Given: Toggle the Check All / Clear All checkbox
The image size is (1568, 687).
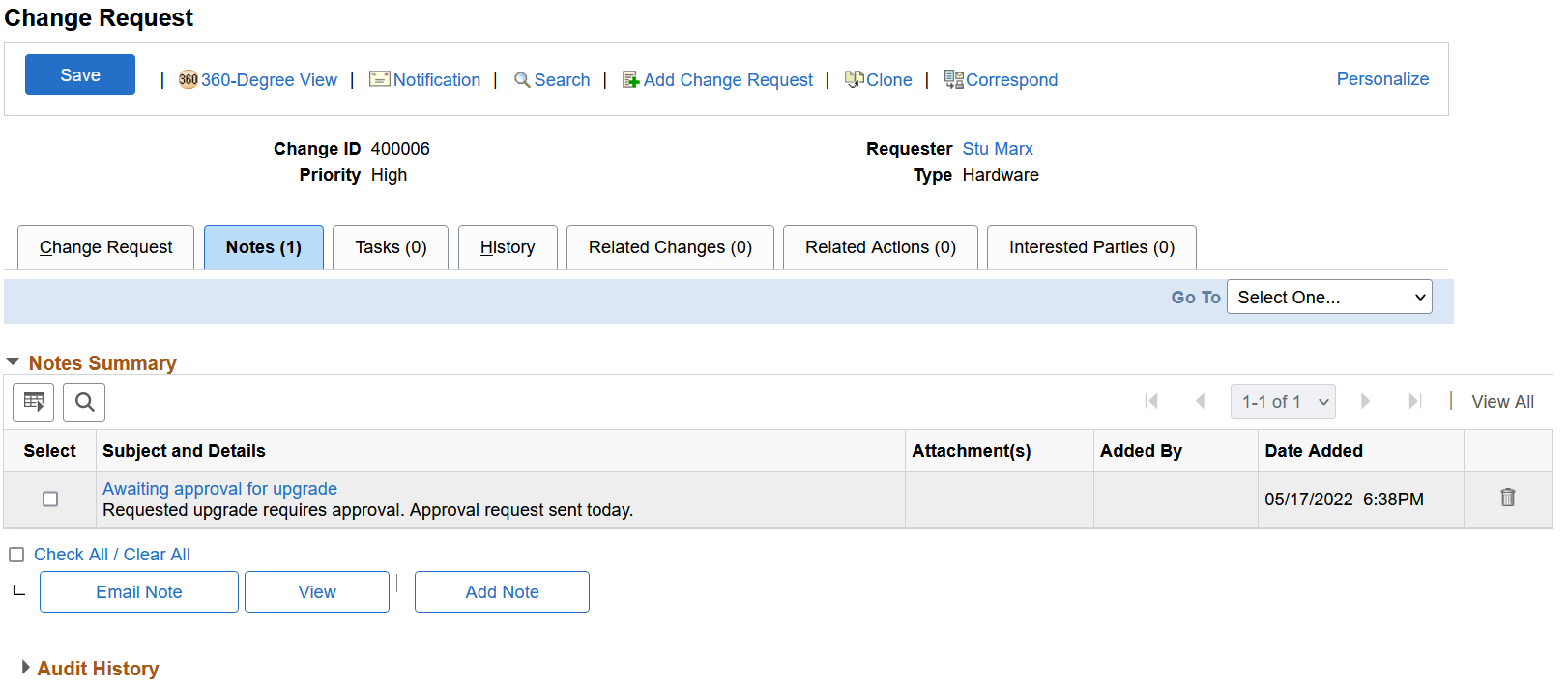Looking at the screenshot, I should click(x=16, y=555).
